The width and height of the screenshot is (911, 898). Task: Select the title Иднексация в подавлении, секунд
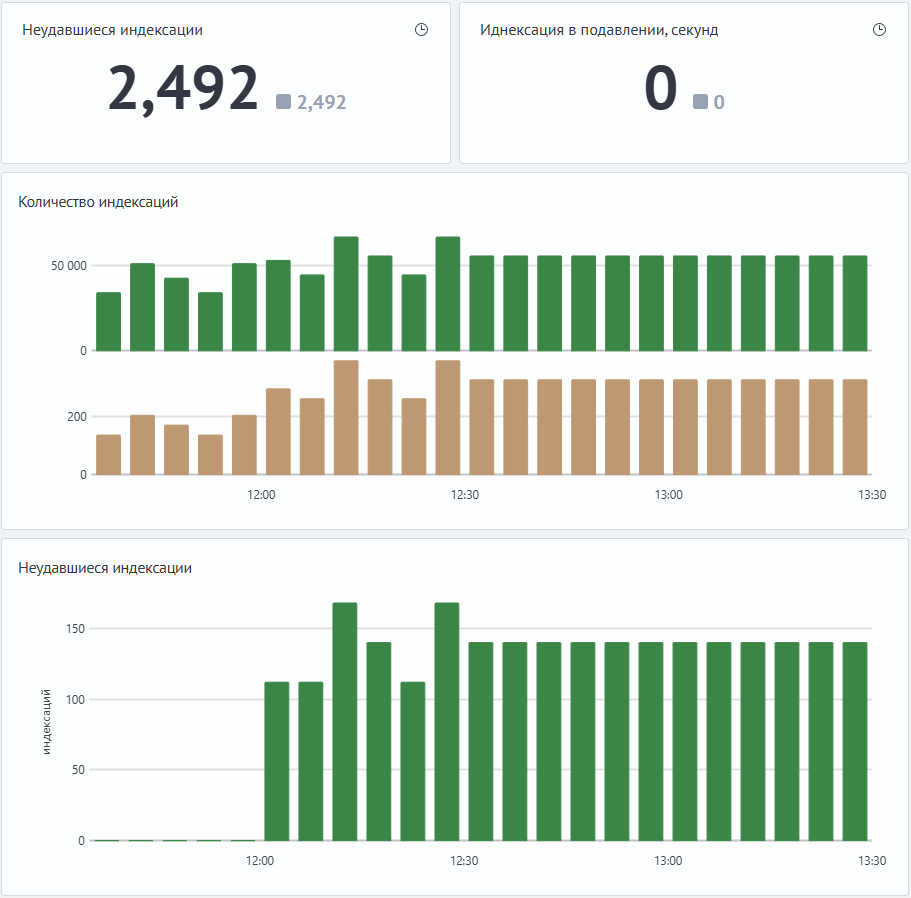coord(598,30)
